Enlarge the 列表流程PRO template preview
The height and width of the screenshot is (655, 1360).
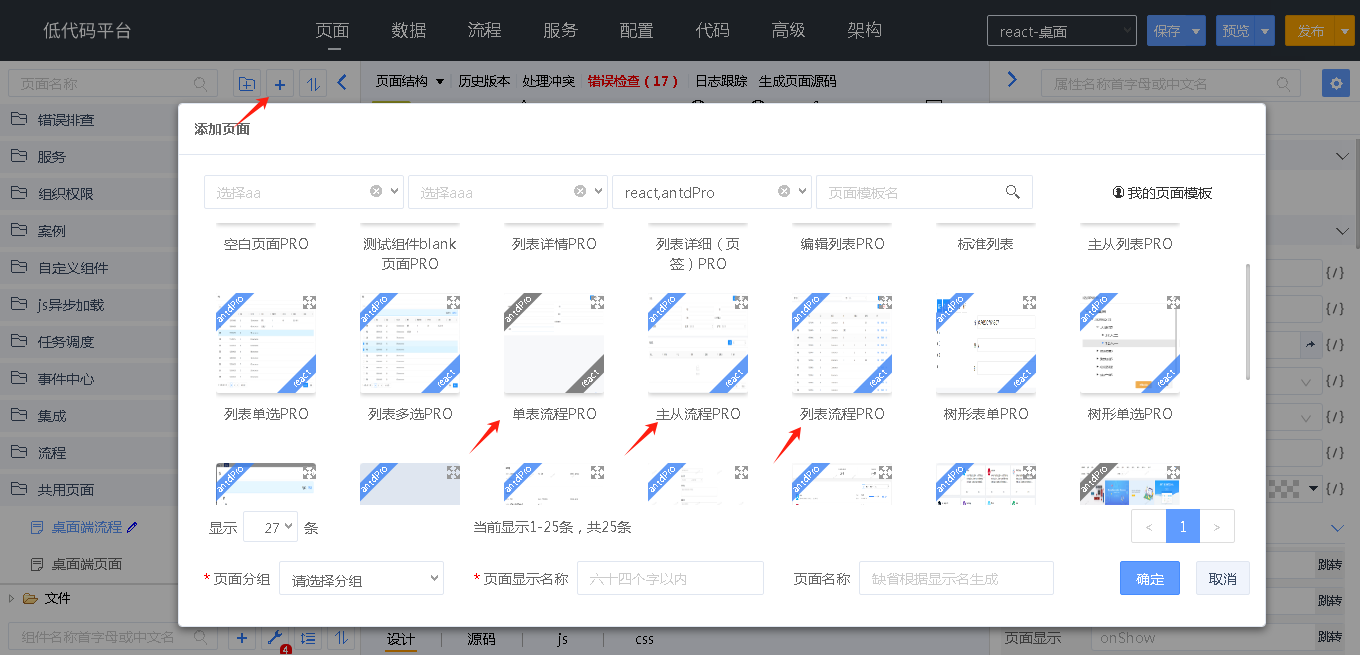tap(885, 302)
